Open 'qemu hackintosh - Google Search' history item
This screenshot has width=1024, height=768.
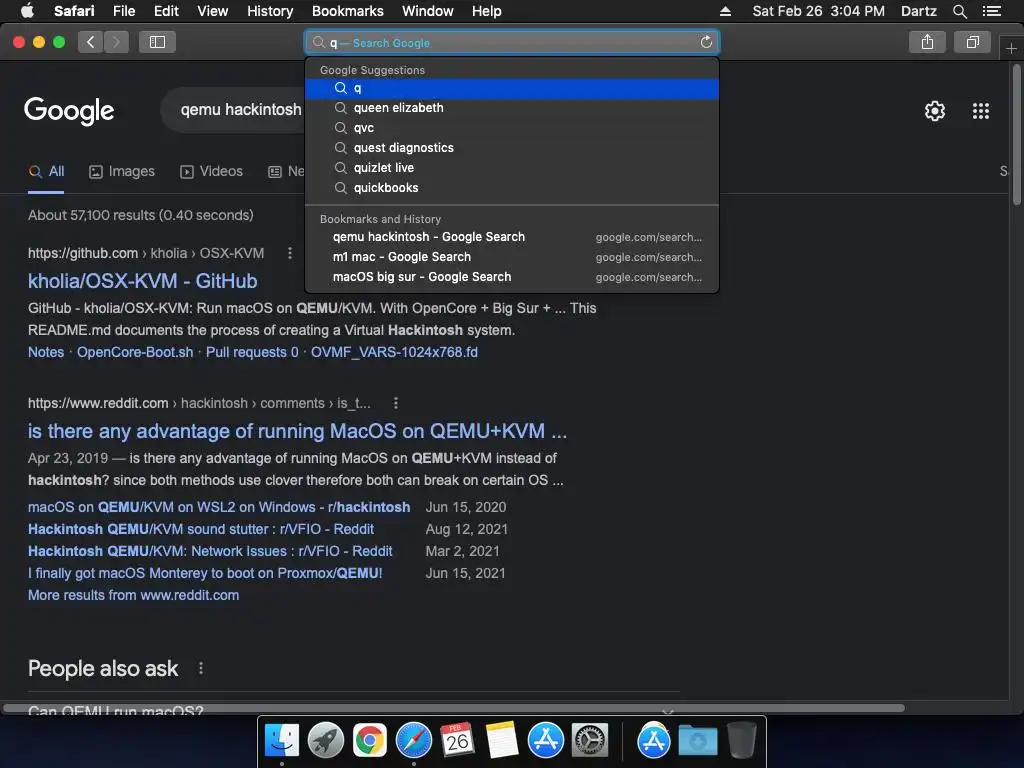coord(512,237)
